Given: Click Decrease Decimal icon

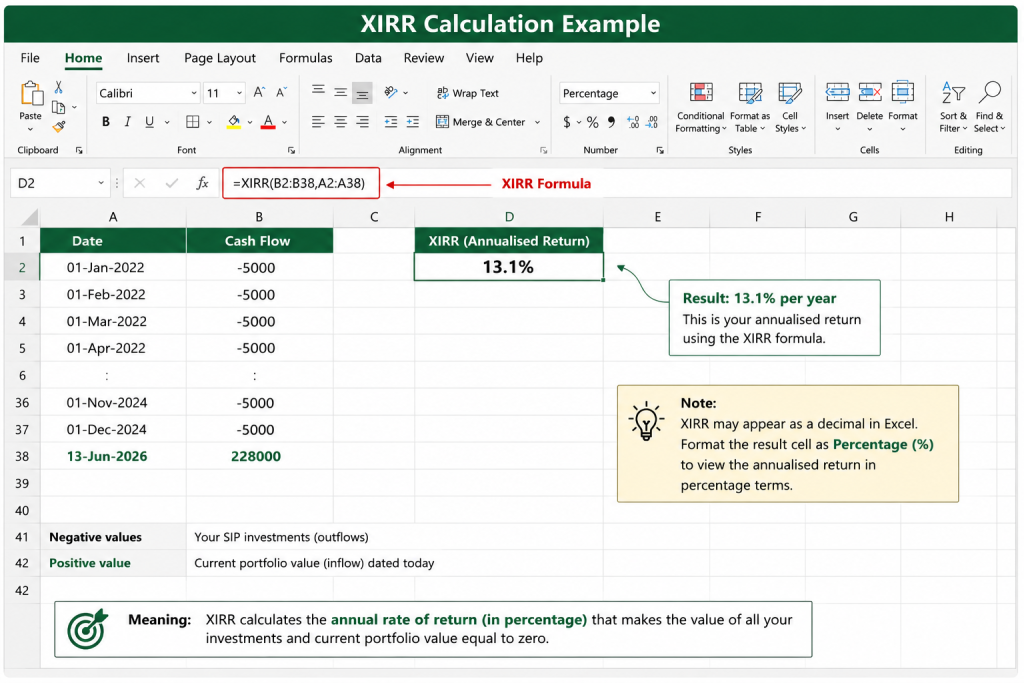Looking at the screenshot, I should point(652,122).
